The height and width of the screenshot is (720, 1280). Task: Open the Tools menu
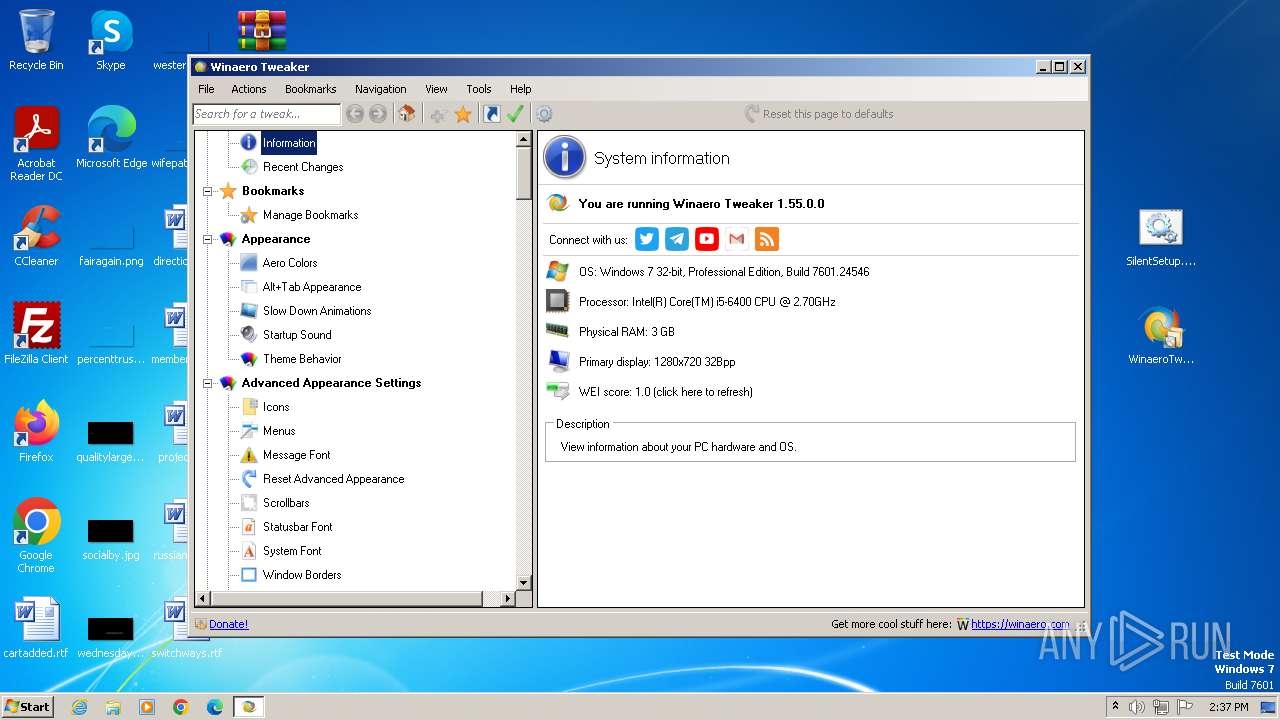click(x=479, y=89)
